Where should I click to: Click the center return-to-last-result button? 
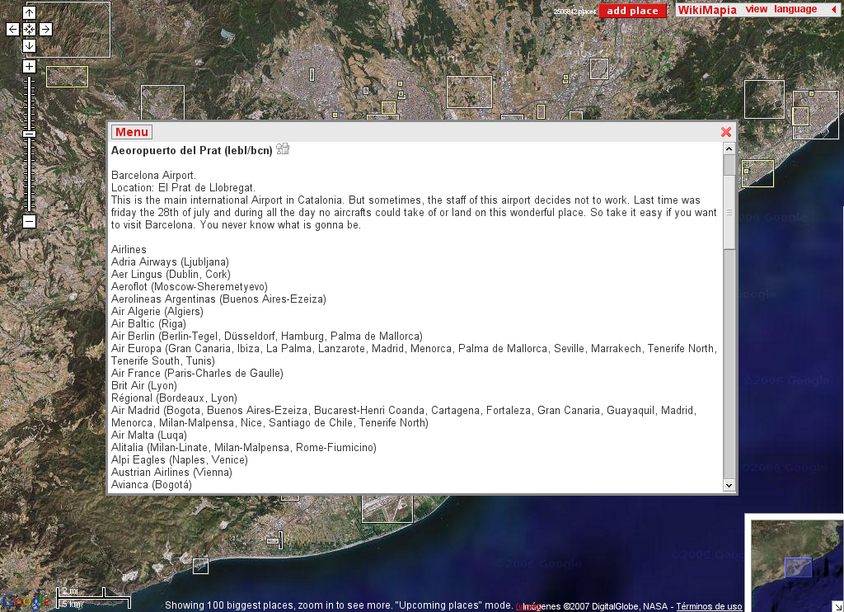(x=29, y=29)
